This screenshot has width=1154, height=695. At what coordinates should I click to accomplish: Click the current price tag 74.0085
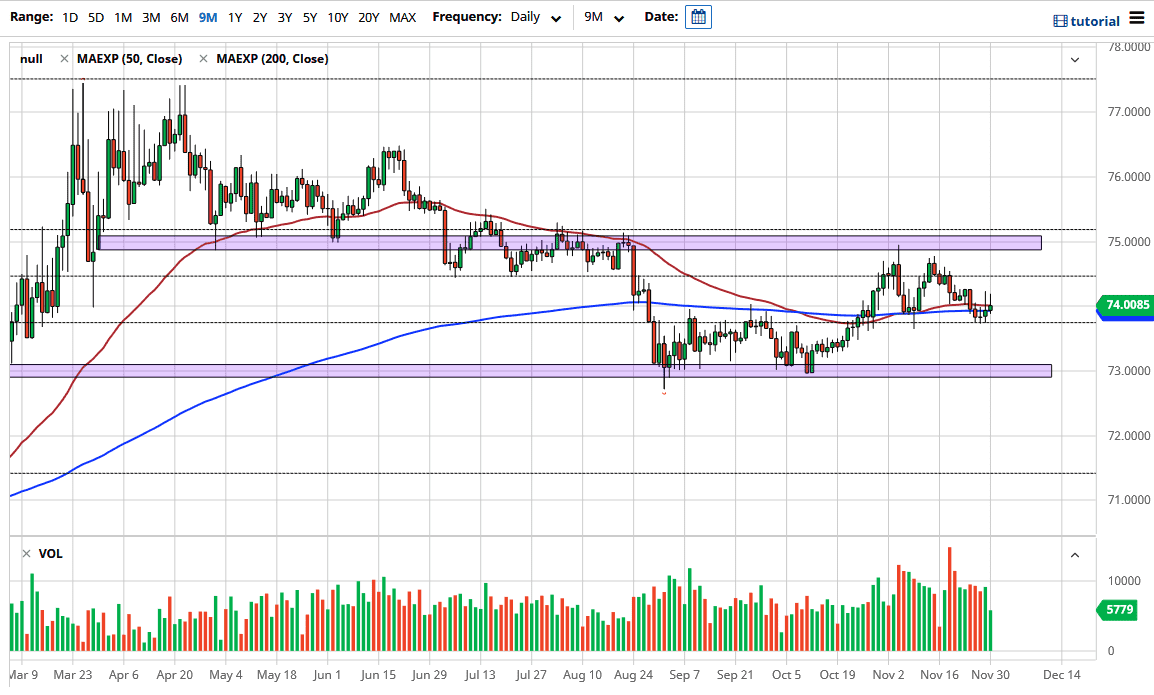click(x=1126, y=305)
